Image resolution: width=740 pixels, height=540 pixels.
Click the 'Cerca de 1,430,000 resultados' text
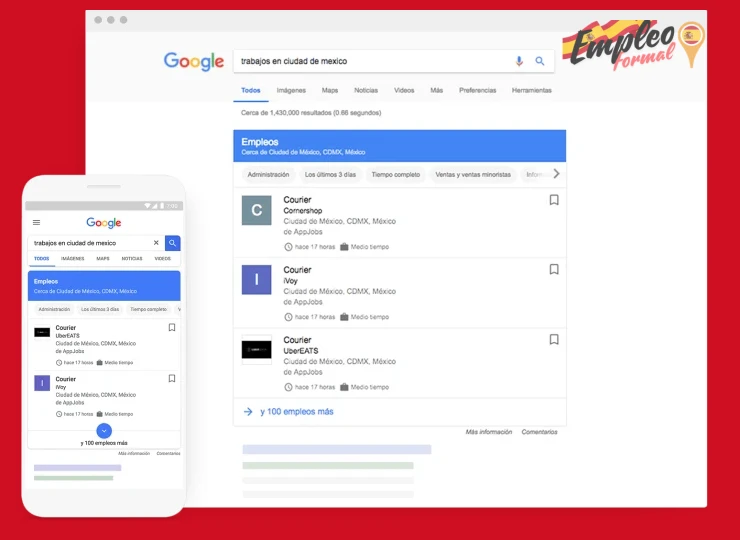pos(311,113)
